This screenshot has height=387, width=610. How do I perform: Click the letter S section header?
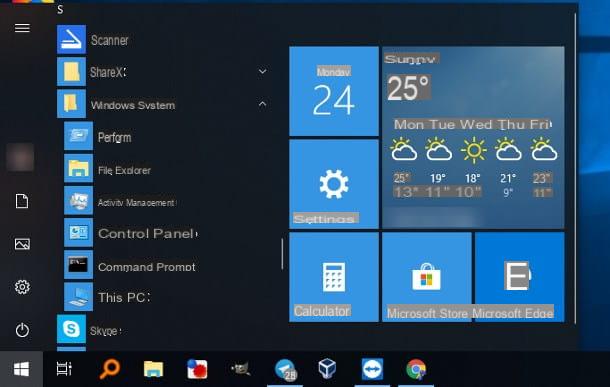pyautogui.click(x=60, y=9)
